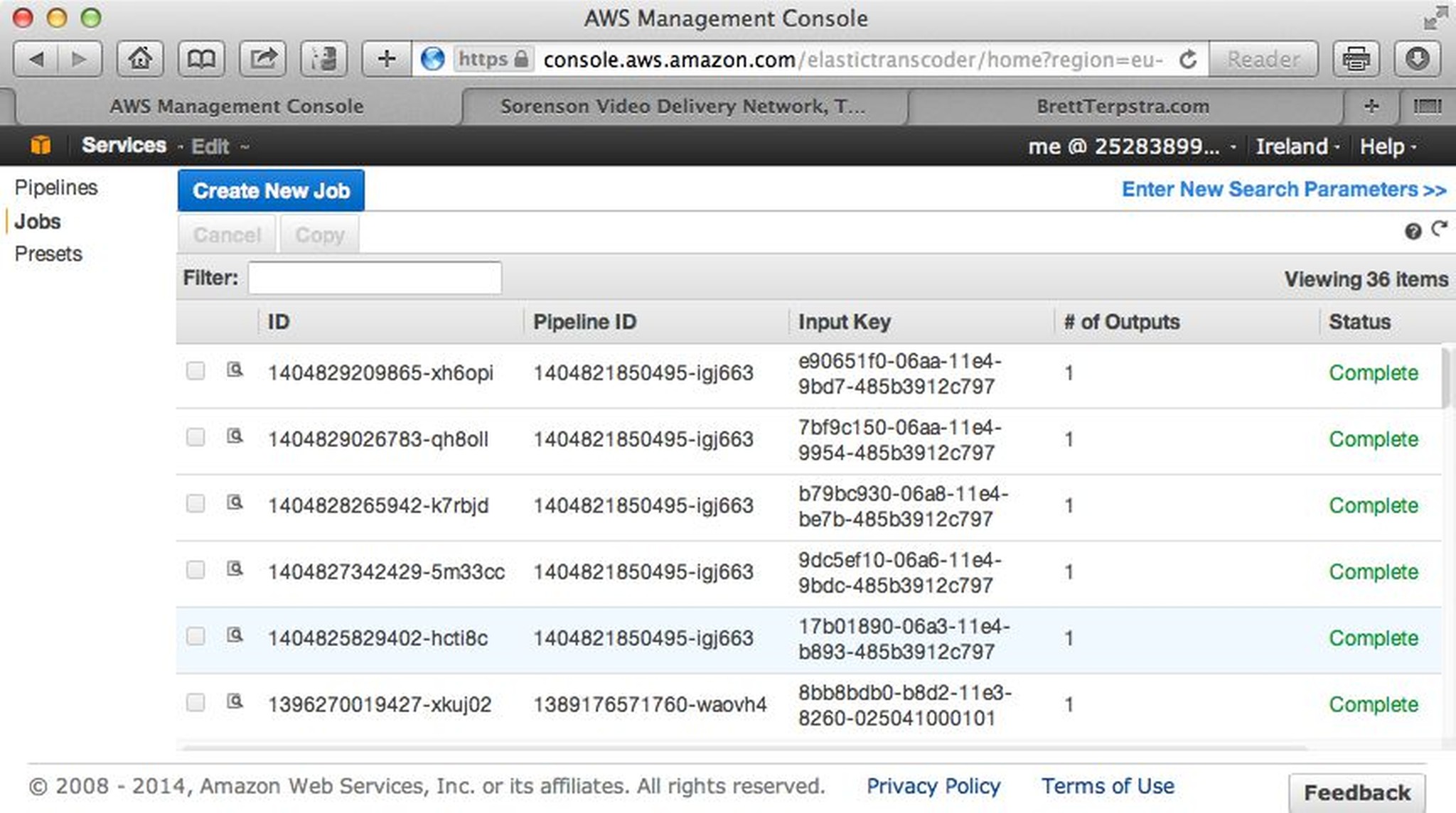The image size is (1456, 813).
Task: Tick checkbox for job 1404828265942-k7rbjd
Action: coord(196,504)
